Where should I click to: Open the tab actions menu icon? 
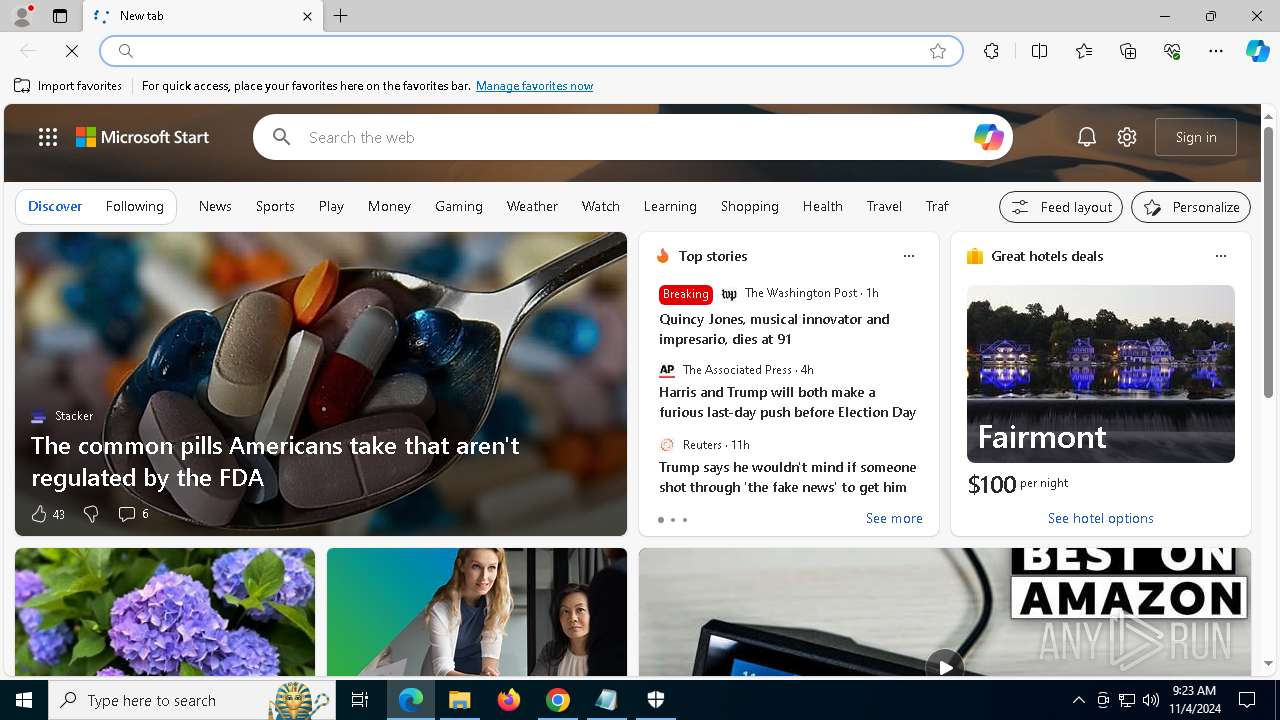point(60,16)
